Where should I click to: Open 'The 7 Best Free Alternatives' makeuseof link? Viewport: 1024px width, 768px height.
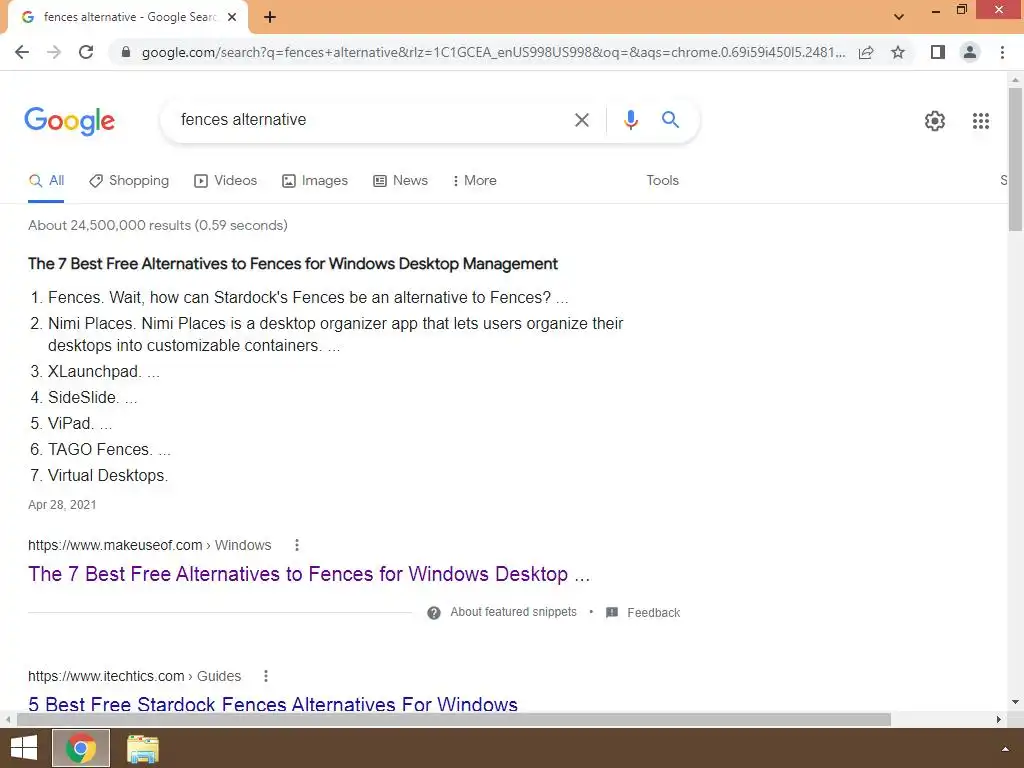coord(309,574)
